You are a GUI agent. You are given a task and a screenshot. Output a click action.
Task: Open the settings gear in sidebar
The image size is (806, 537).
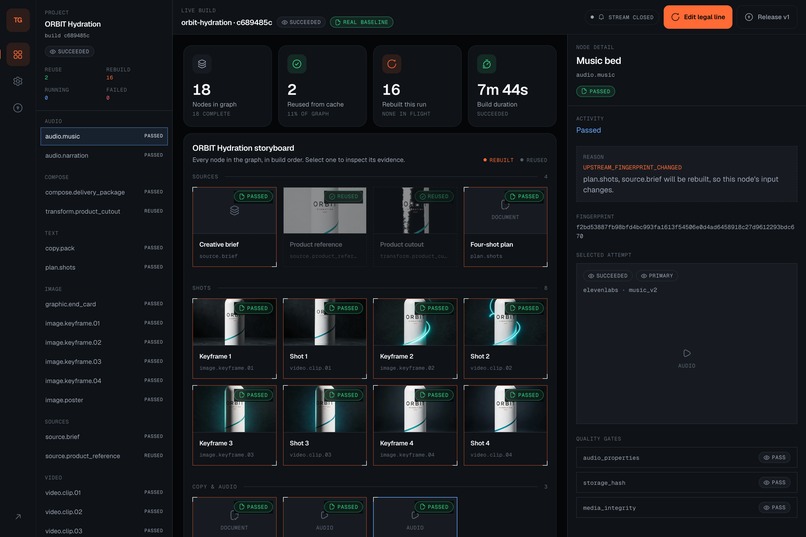(18, 81)
